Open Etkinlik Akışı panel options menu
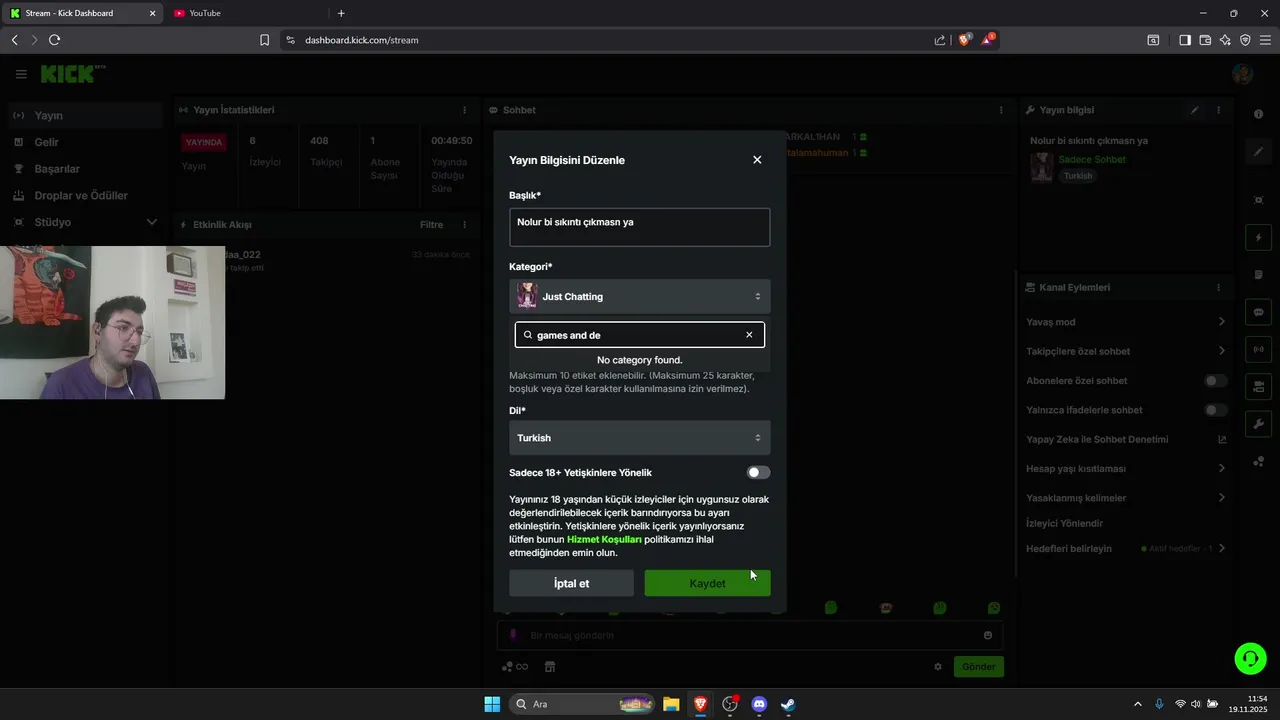The height and width of the screenshot is (720, 1280). tap(464, 225)
